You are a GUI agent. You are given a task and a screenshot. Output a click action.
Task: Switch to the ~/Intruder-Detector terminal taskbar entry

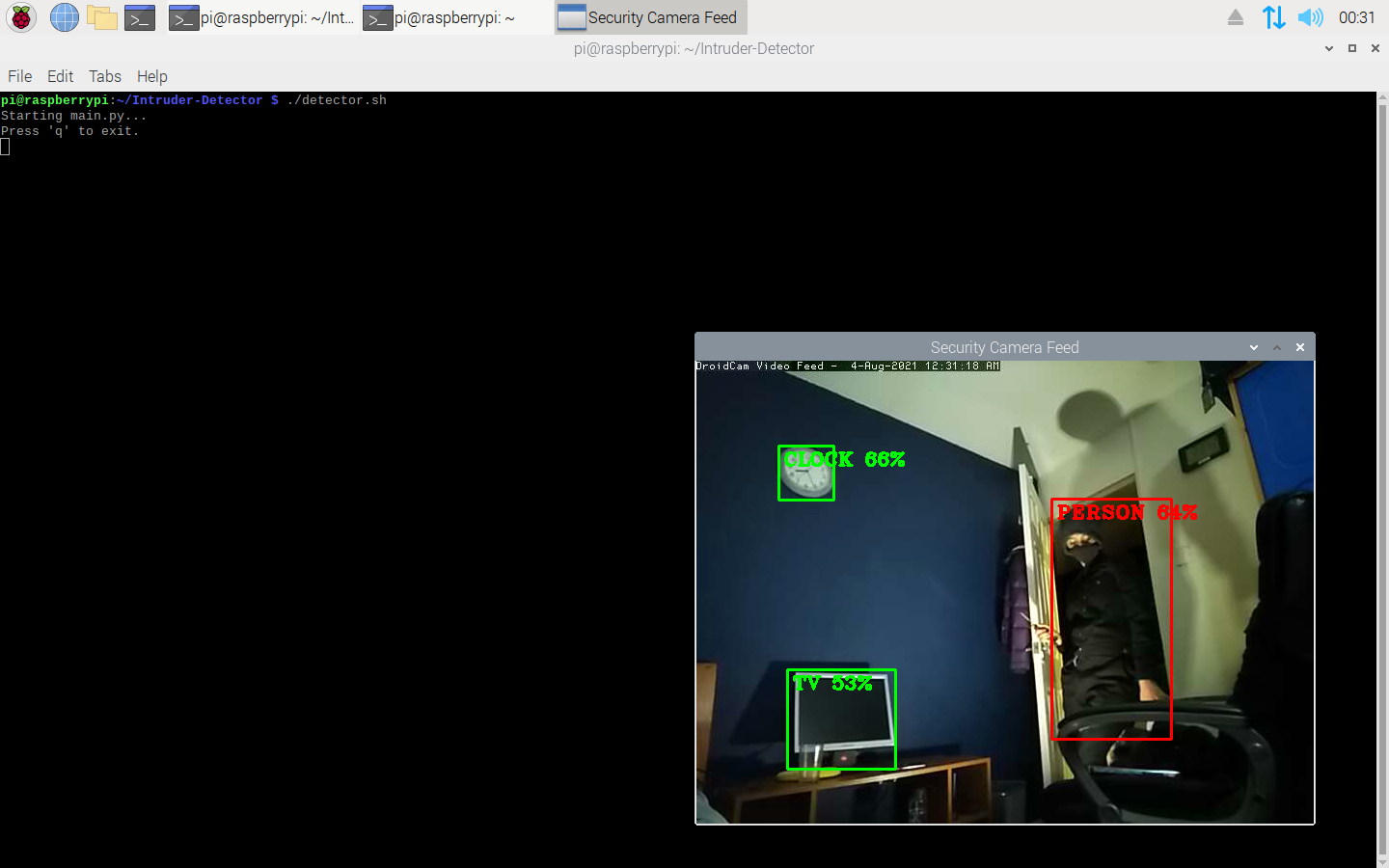(261, 17)
